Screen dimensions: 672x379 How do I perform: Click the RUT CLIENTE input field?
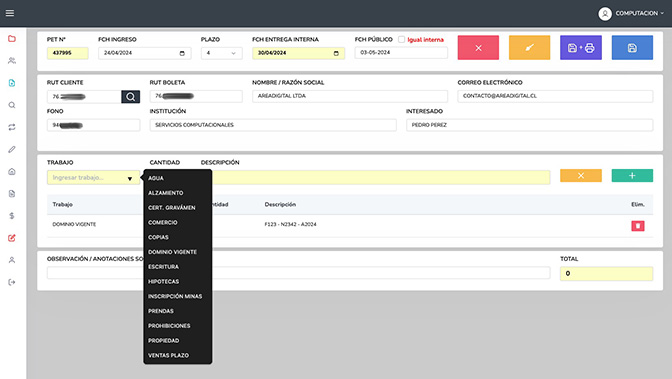pyautogui.click(x=84, y=97)
